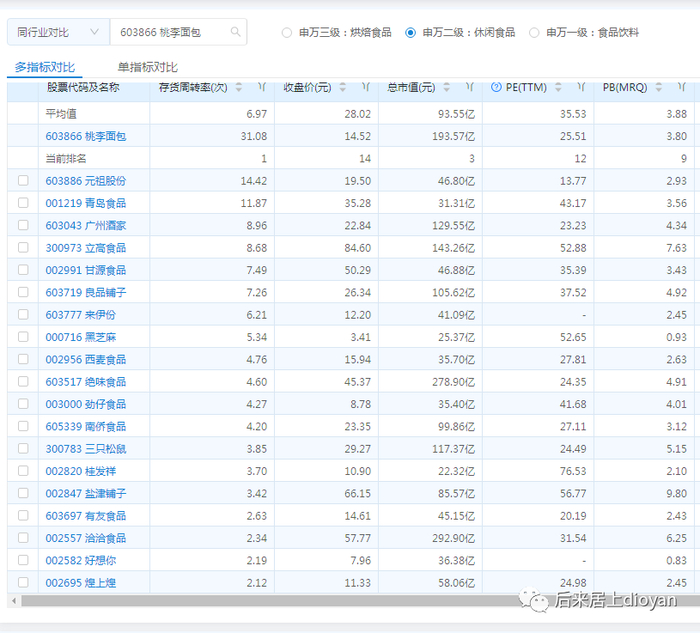Open 002847 盐津铺子 stock link

coord(86,493)
